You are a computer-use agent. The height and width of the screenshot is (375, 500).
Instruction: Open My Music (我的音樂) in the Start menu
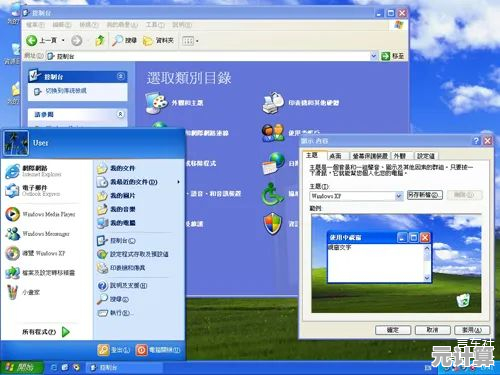[116, 209]
